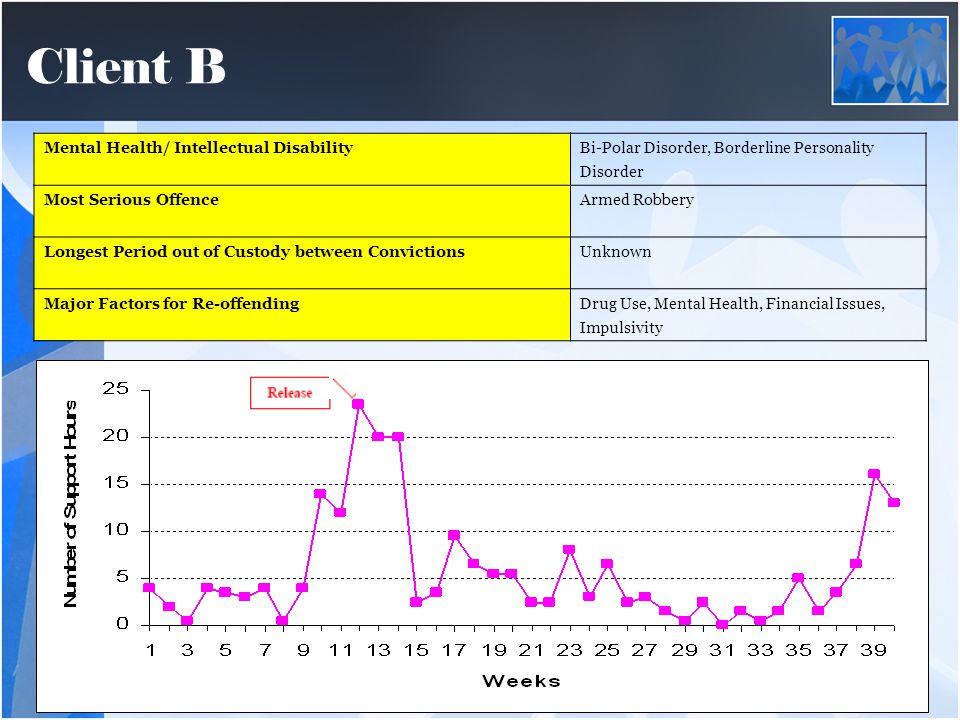Viewport: 960px width, 720px height.
Task: Click the 'Armed Robbery' value
Action: click(x=637, y=200)
